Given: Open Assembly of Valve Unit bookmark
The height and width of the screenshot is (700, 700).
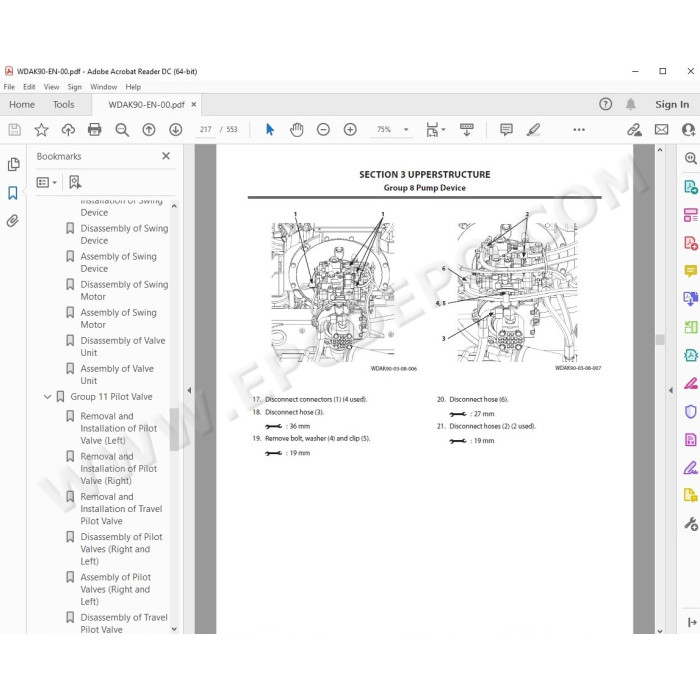Looking at the screenshot, I should (x=117, y=375).
